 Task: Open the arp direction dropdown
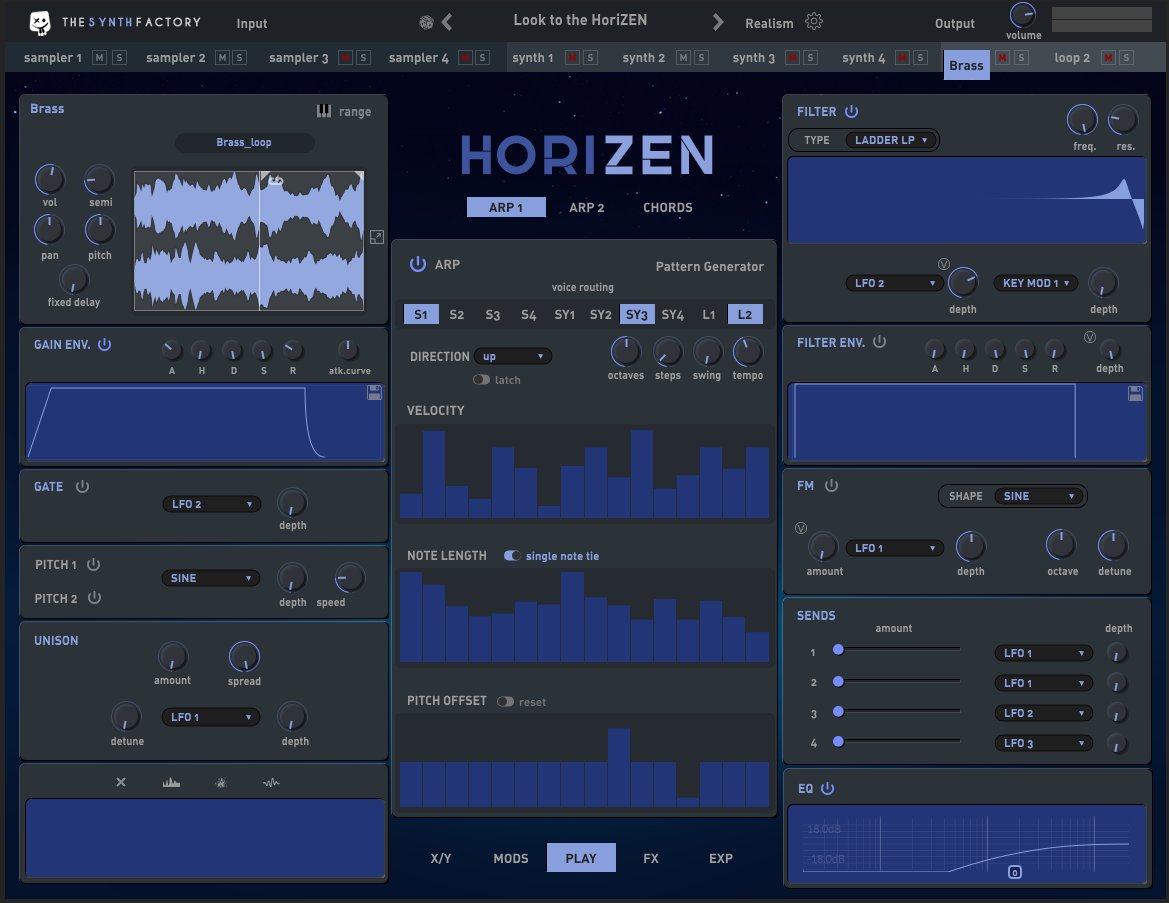pos(513,356)
